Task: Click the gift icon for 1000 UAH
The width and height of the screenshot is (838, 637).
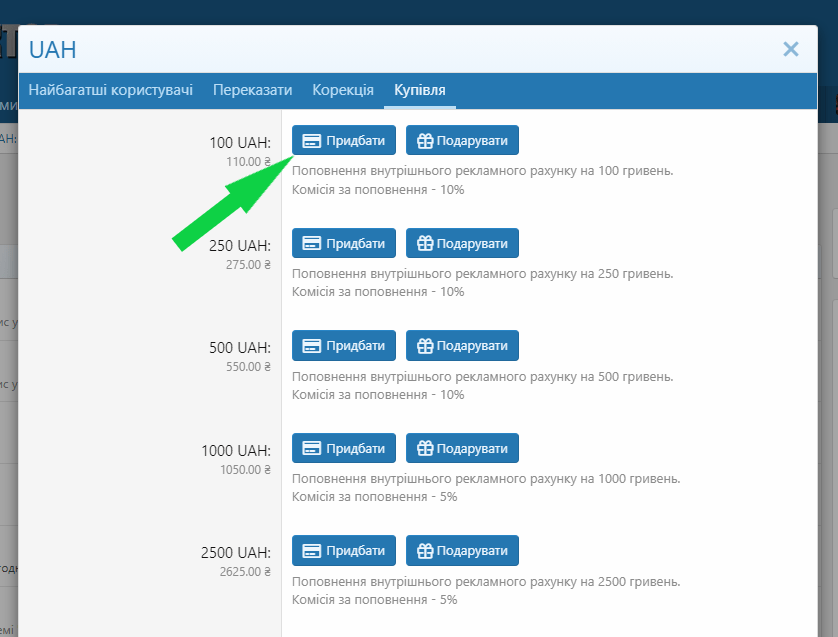Action: coord(424,448)
